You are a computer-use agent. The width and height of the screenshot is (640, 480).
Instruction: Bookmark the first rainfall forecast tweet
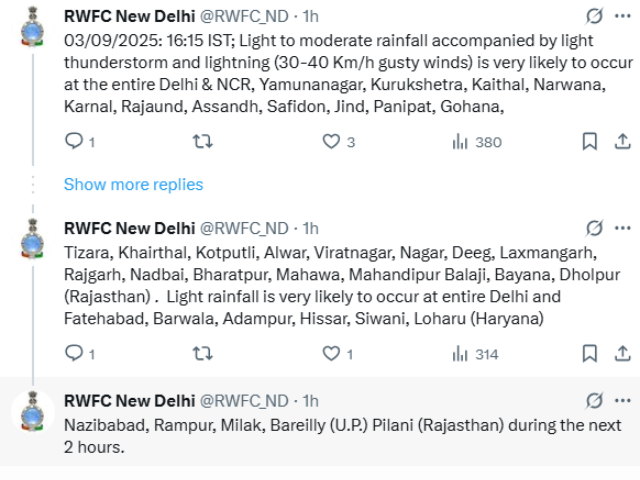[x=590, y=142]
